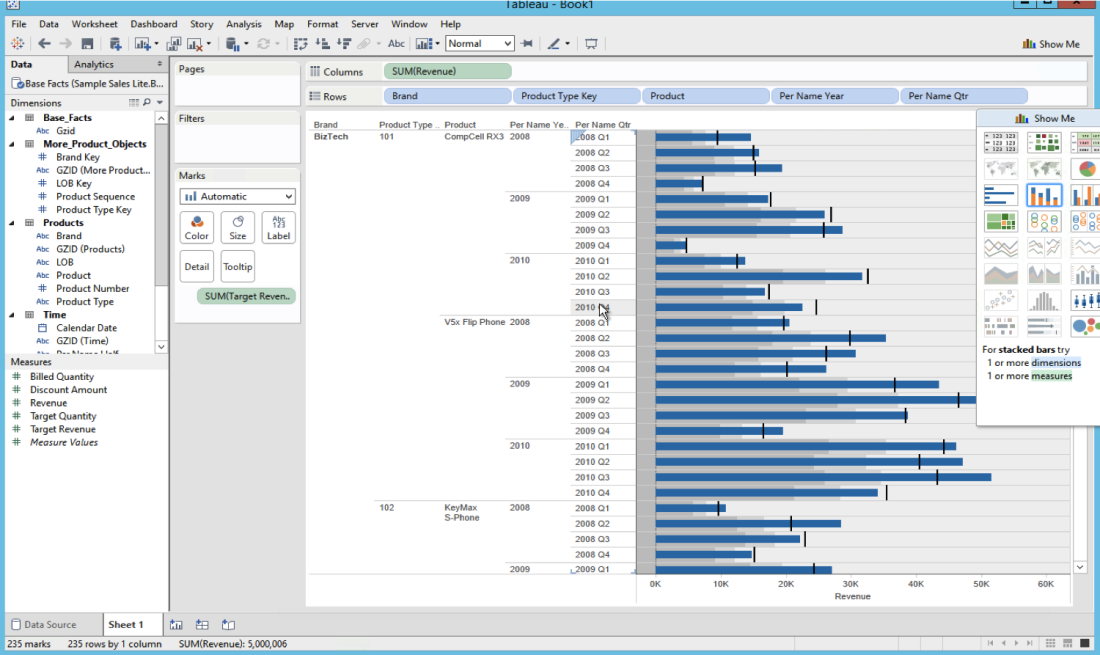Choose lines continuous chart in Show Me
This screenshot has height=655, width=1100.
point(1000,248)
